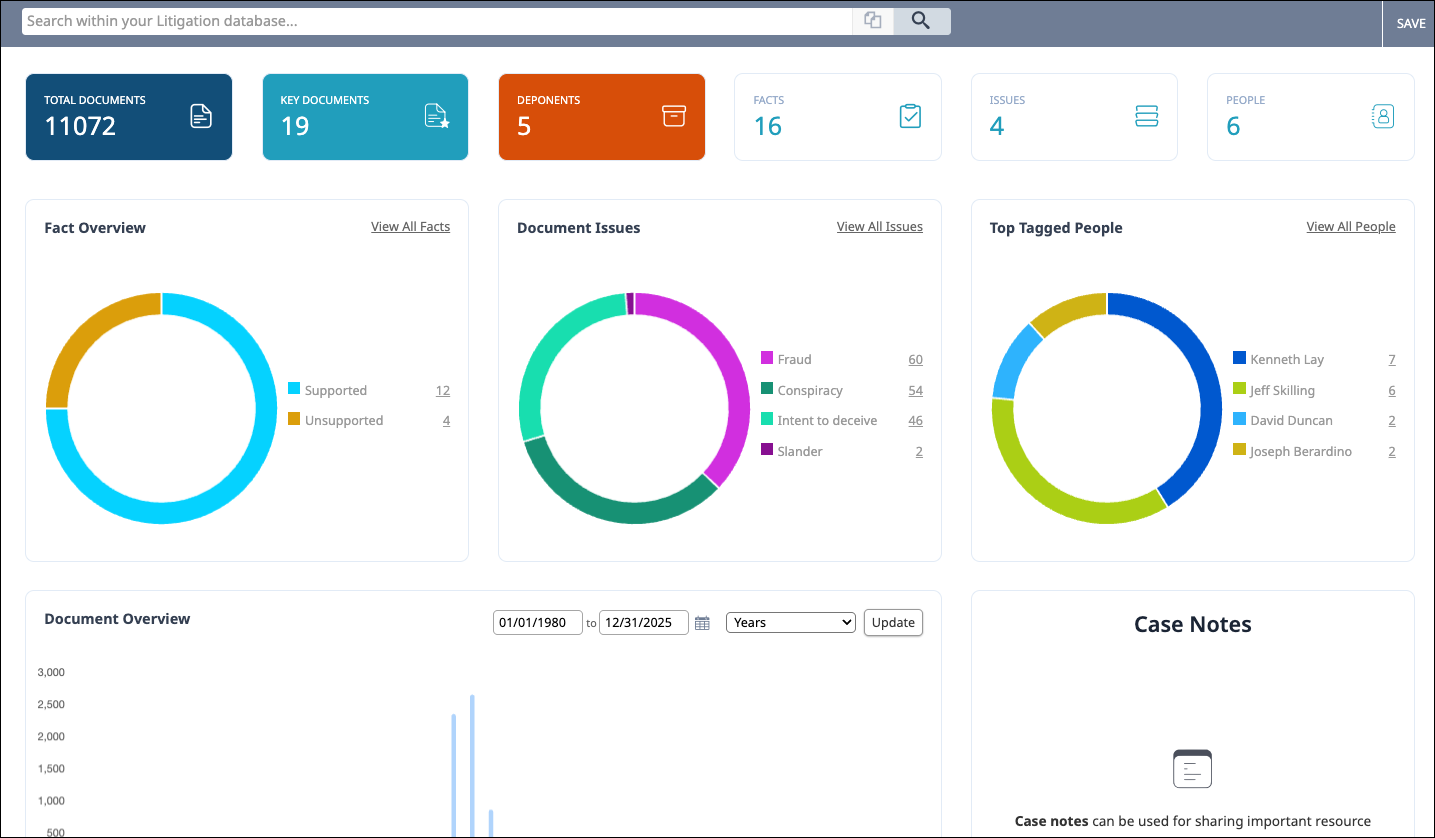1435x838 pixels.
Task: Open the Jeff Skilling tag count 6
Action: click(x=1392, y=391)
